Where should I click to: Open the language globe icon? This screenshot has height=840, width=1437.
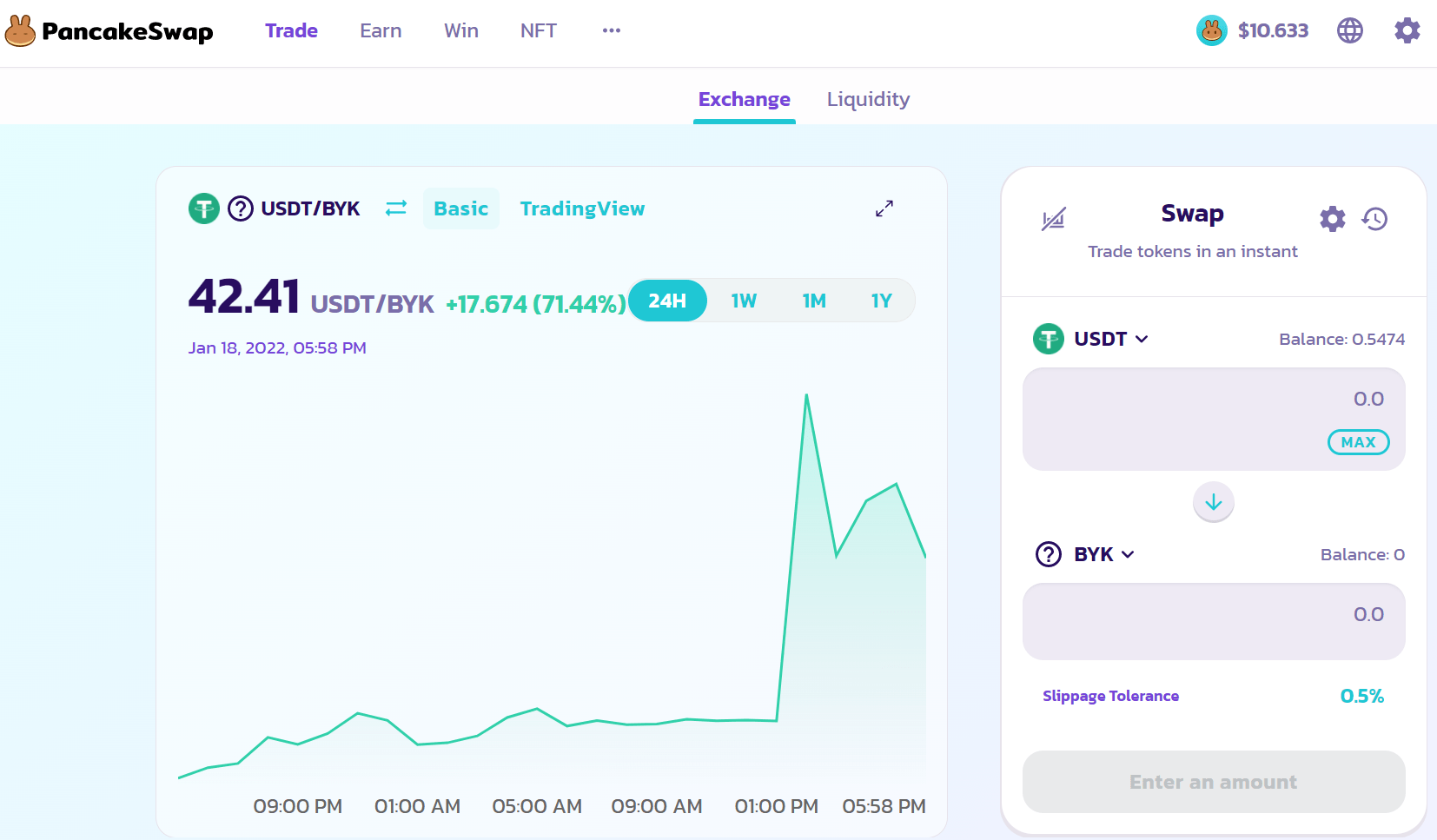click(x=1349, y=30)
